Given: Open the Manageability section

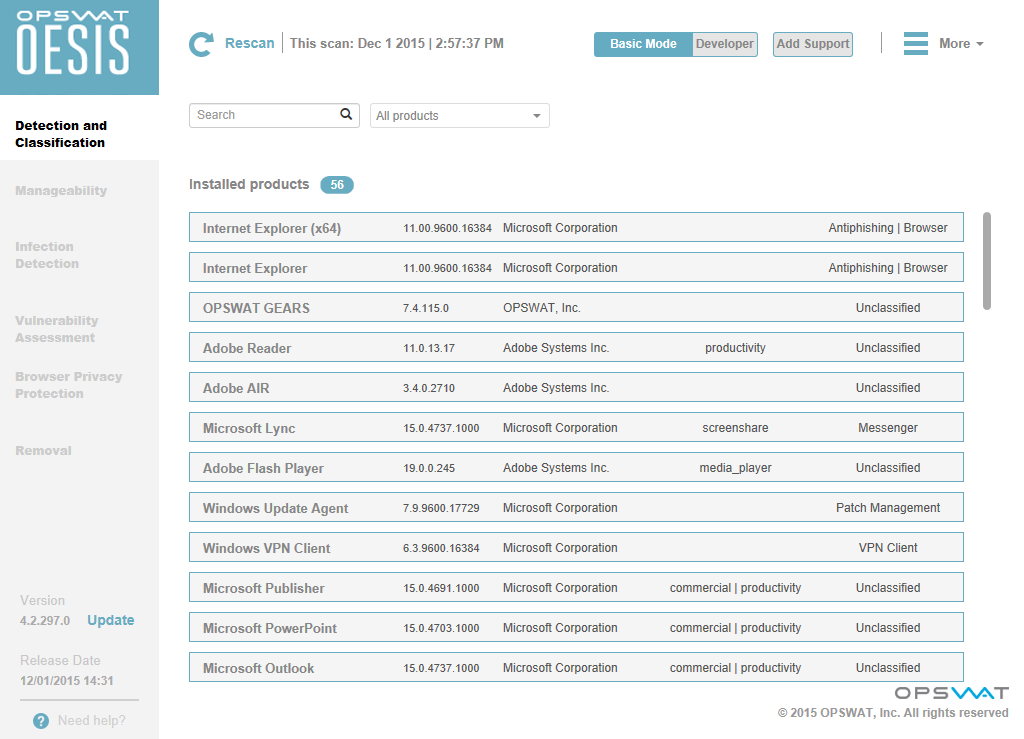Looking at the screenshot, I should click(61, 191).
